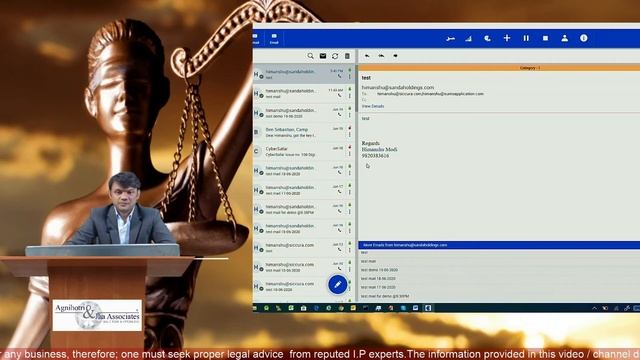Click phone icon on first test email
Image resolution: width=640 pixels, height=360 pixels.
(340, 77)
